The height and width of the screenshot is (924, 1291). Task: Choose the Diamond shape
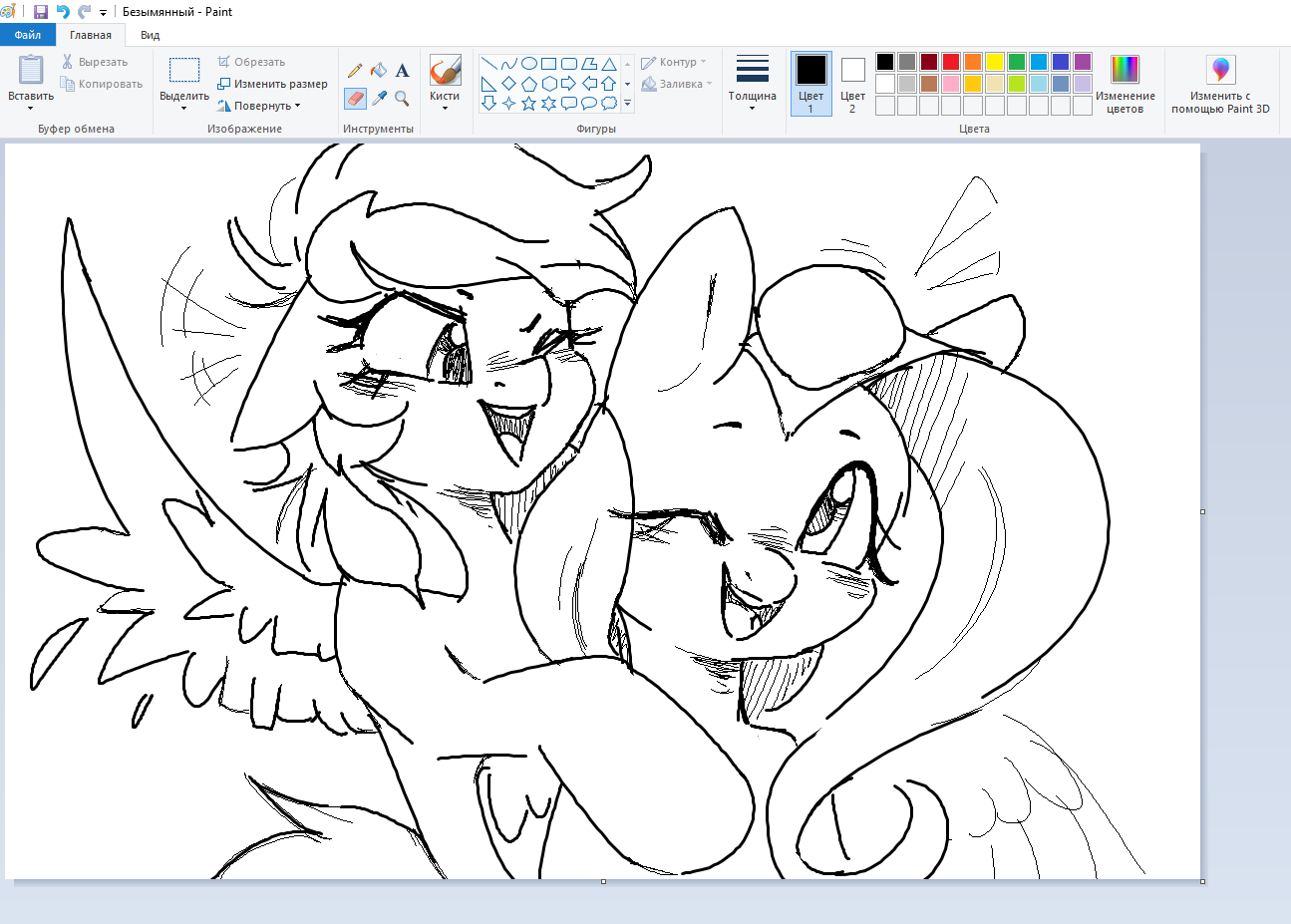point(509,84)
